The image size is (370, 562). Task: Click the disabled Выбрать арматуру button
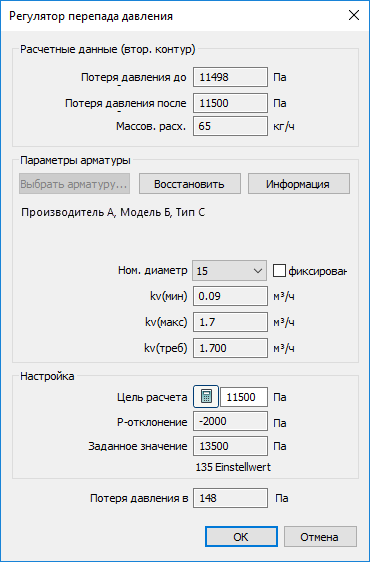click(x=75, y=184)
